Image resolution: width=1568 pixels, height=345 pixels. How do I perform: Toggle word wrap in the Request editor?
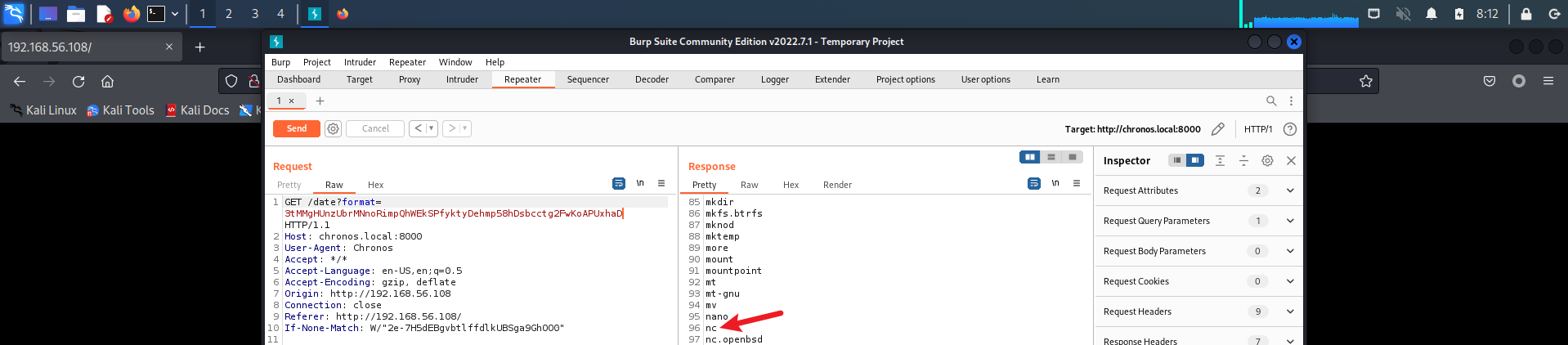click(619, 183)
